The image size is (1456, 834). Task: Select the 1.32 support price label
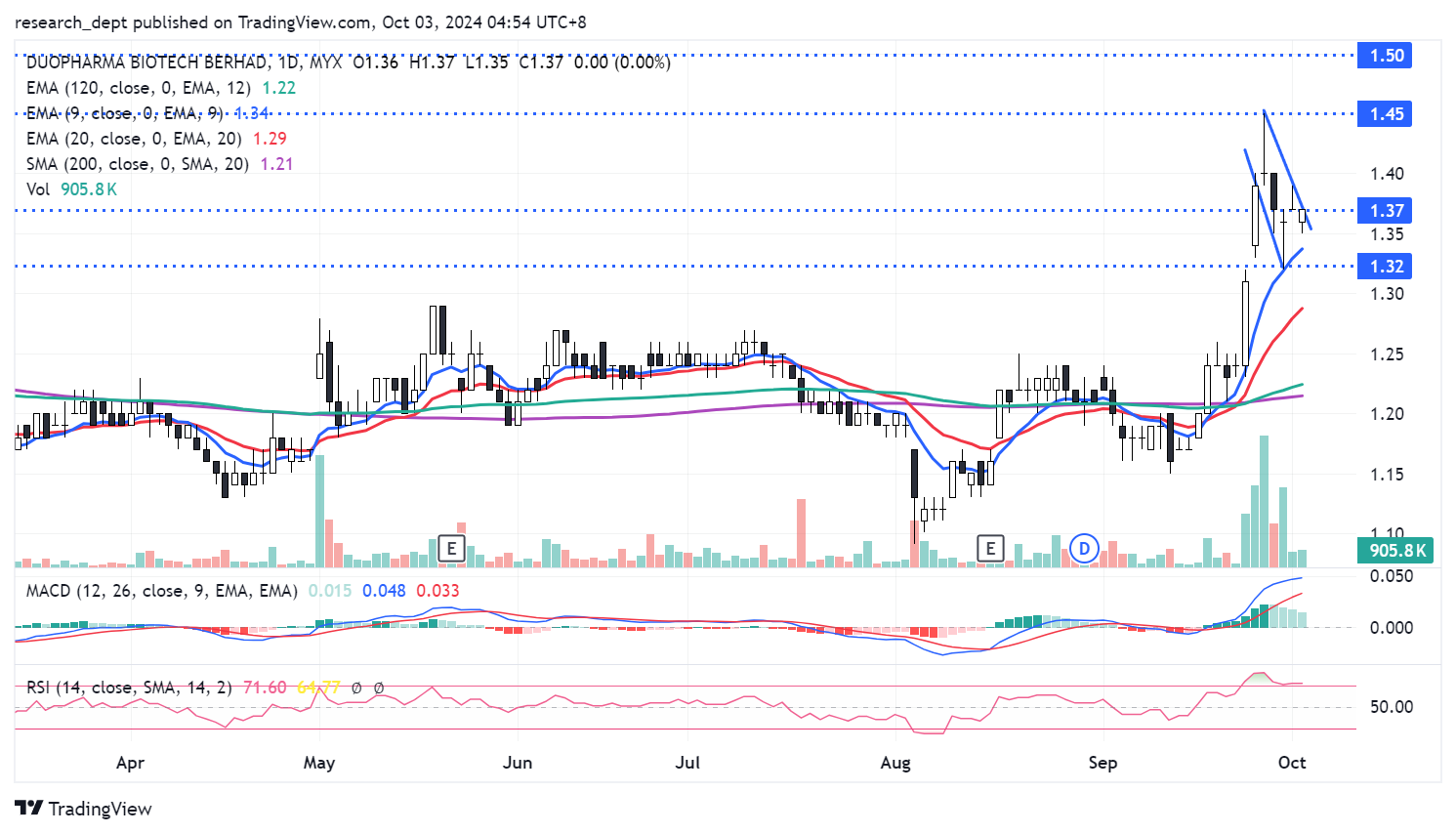1386,267
